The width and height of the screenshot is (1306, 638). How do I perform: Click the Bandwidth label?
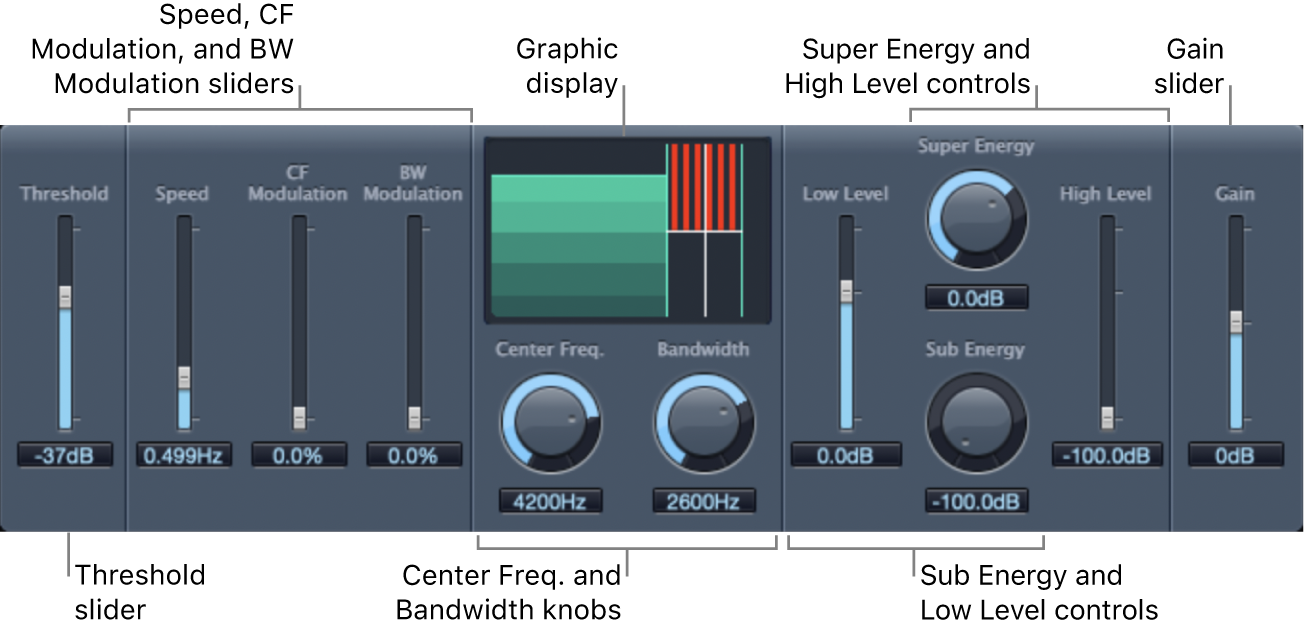pyautogui.click(x=703, y=349)
